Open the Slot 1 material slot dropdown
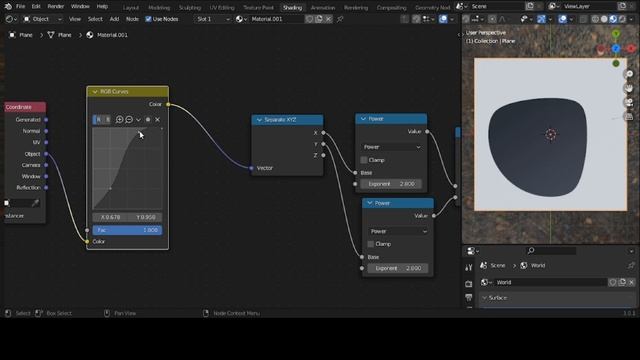This screenshot has width=640, height=360. [213, 19]
